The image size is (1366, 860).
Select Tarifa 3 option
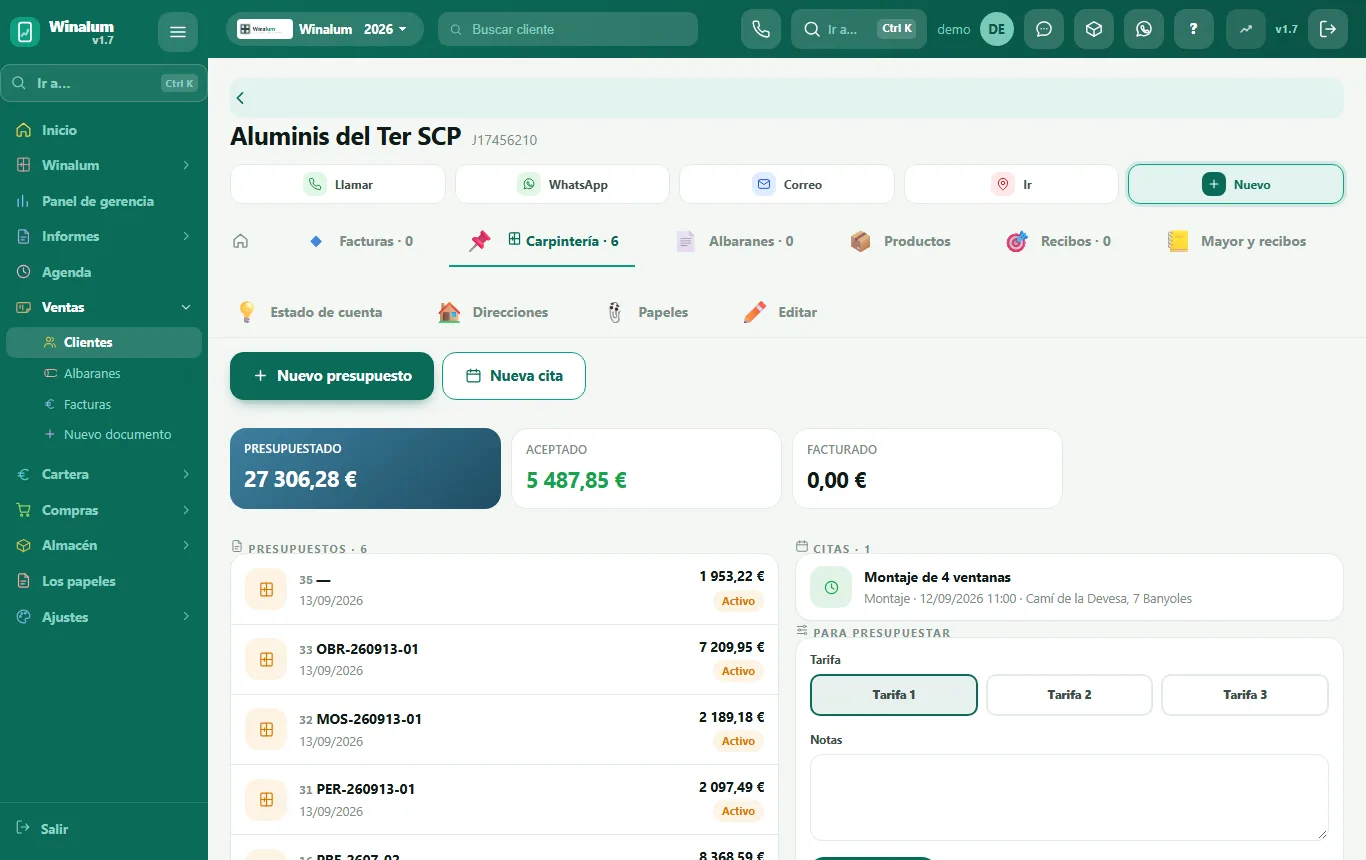pyautogui.click(x=1245, y=695)
